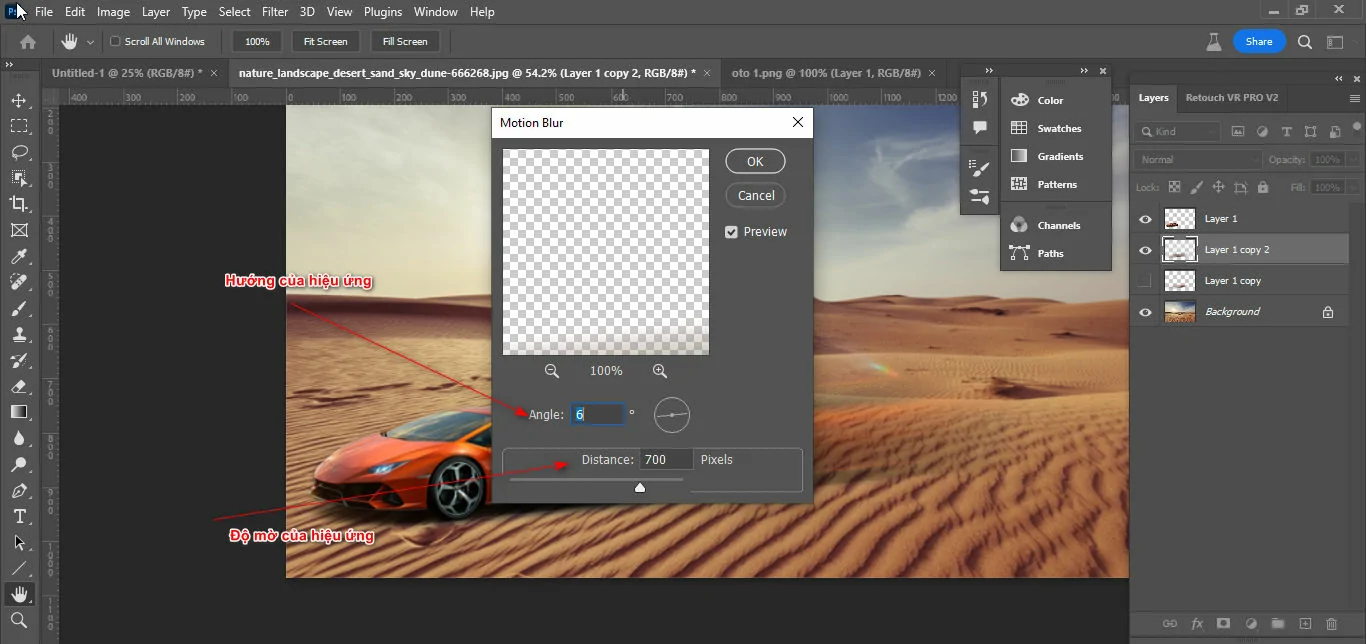The height and width of the screenshot is (644, 1366).
Task: Click the Fit Screen button
Action: tap(325, 41)
